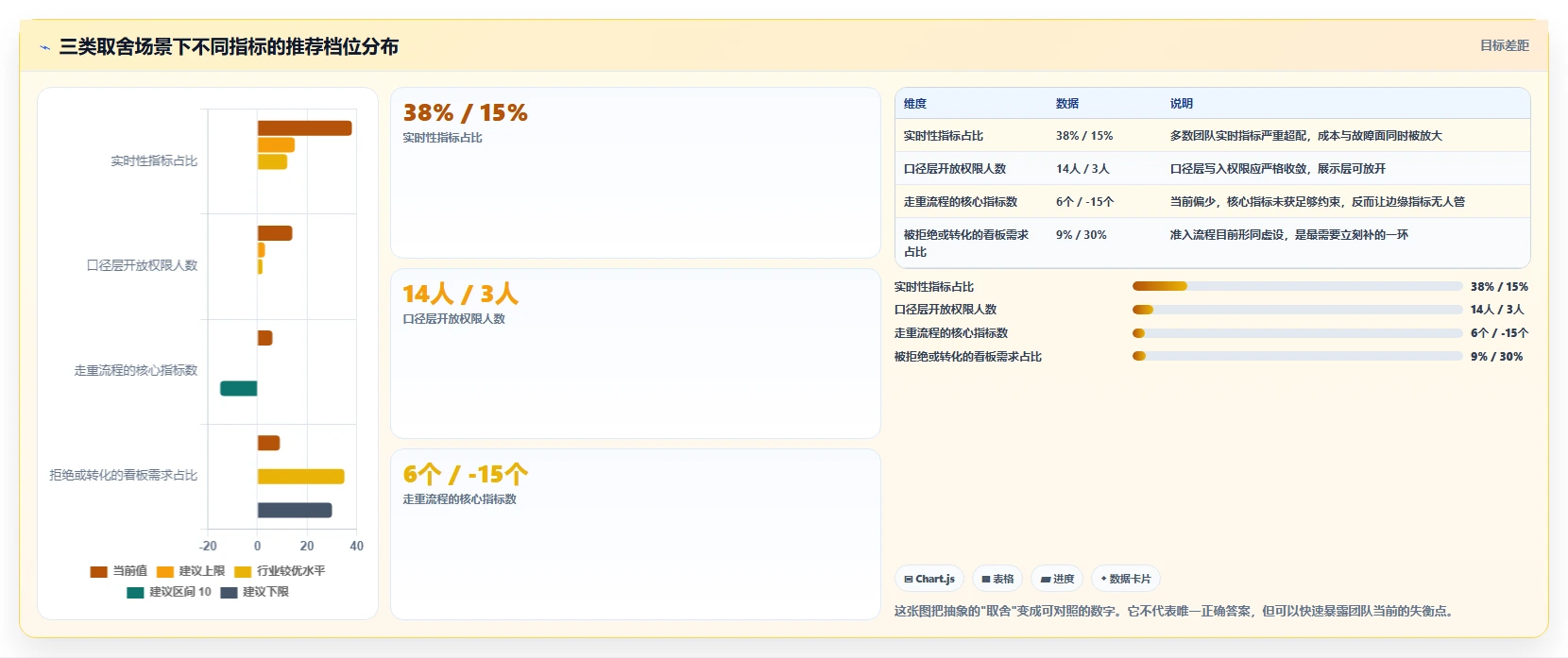1568x658 pixels.
Task: Click the dark slate 建议下限 bar in chart
Action: (295, 511)
